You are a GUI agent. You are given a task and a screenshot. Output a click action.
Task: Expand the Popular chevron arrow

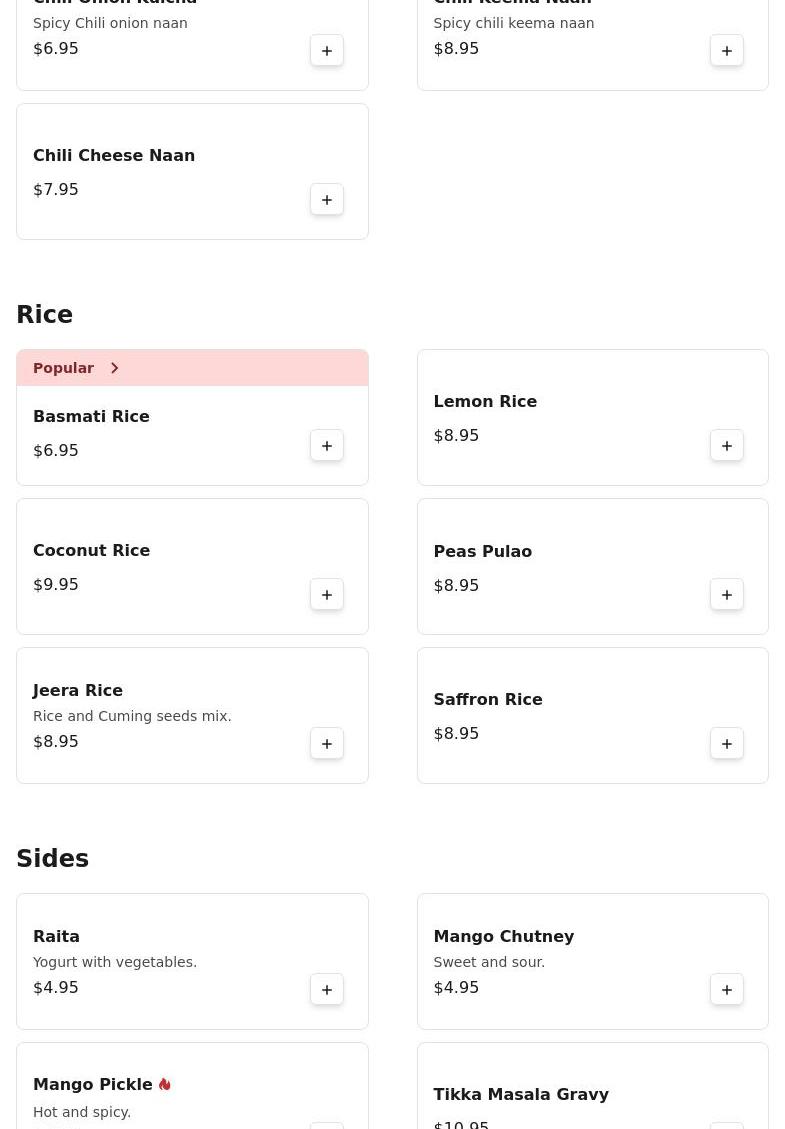point(115,368)
